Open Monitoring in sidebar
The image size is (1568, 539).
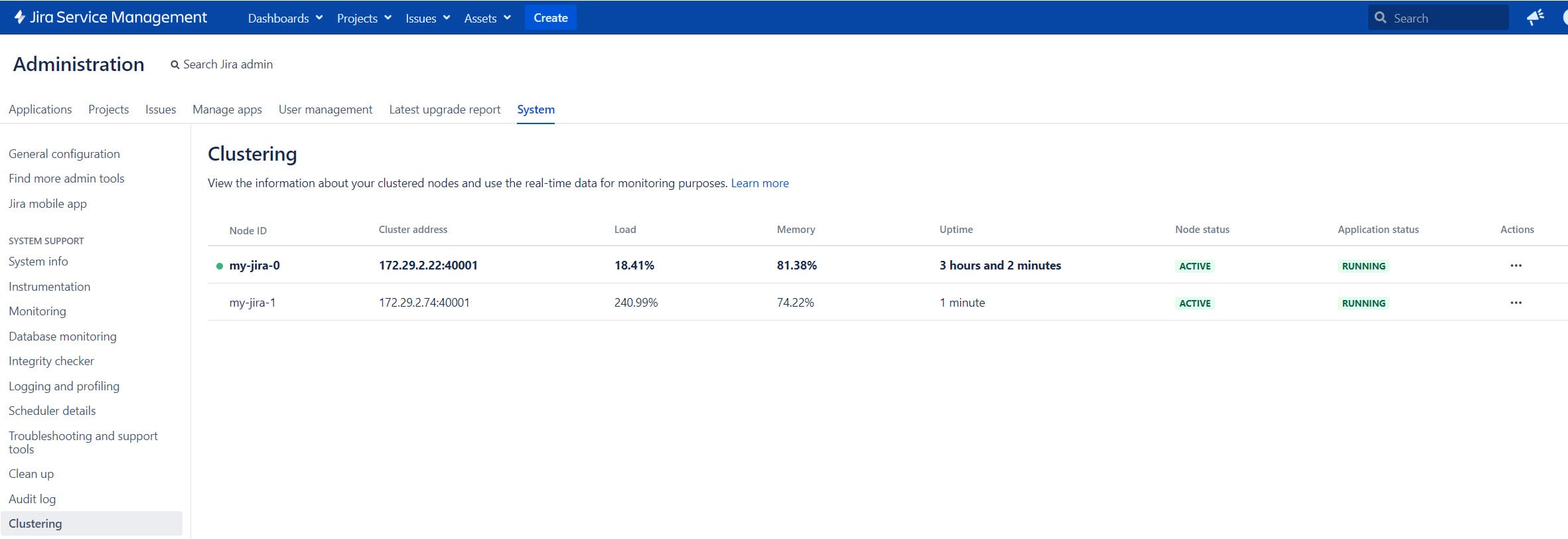(37, 311)
